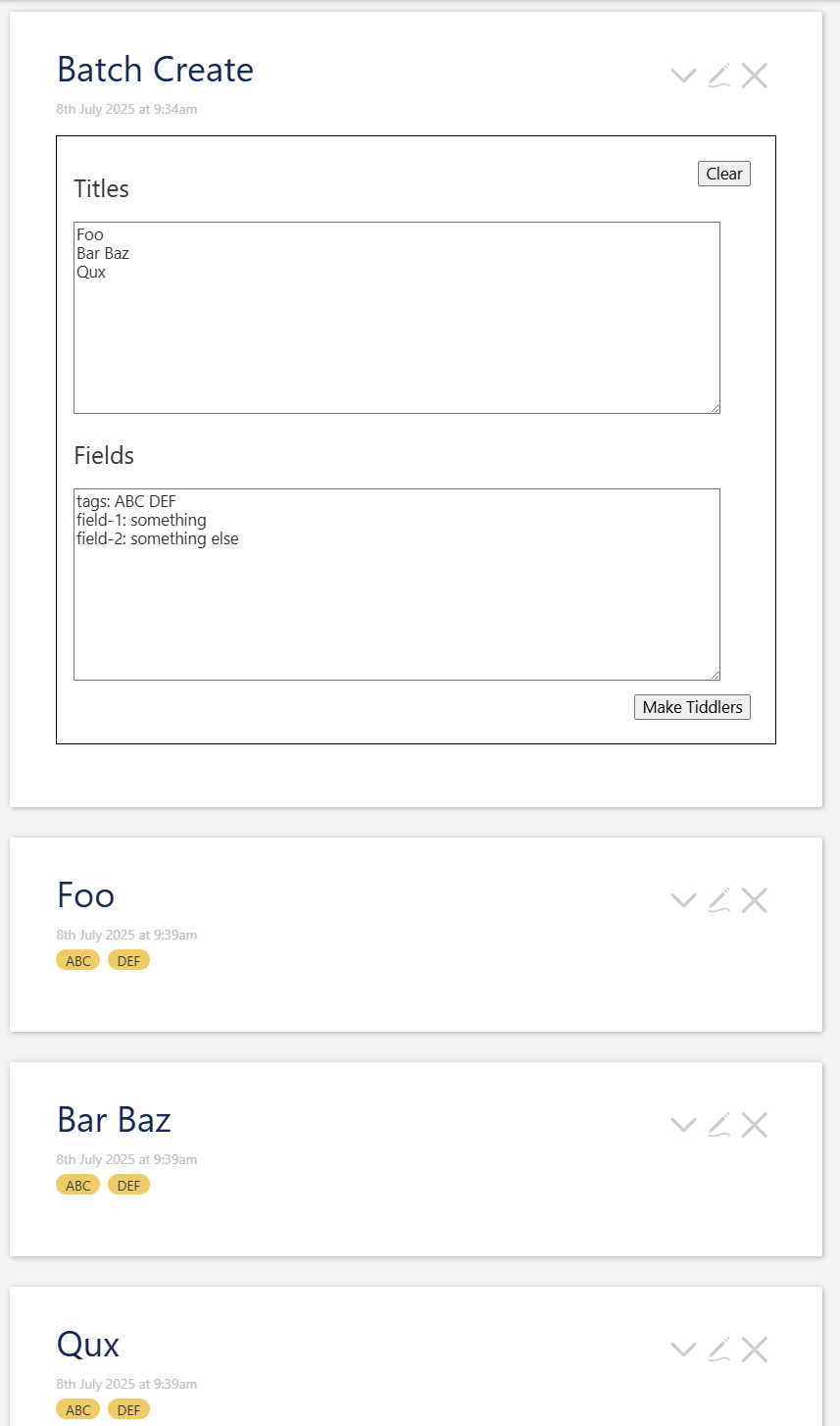Close the Bar Baz tiddler
The height and width of the screenshot is (1426, 840).
pyautogui.click(x=755, y=1125)
